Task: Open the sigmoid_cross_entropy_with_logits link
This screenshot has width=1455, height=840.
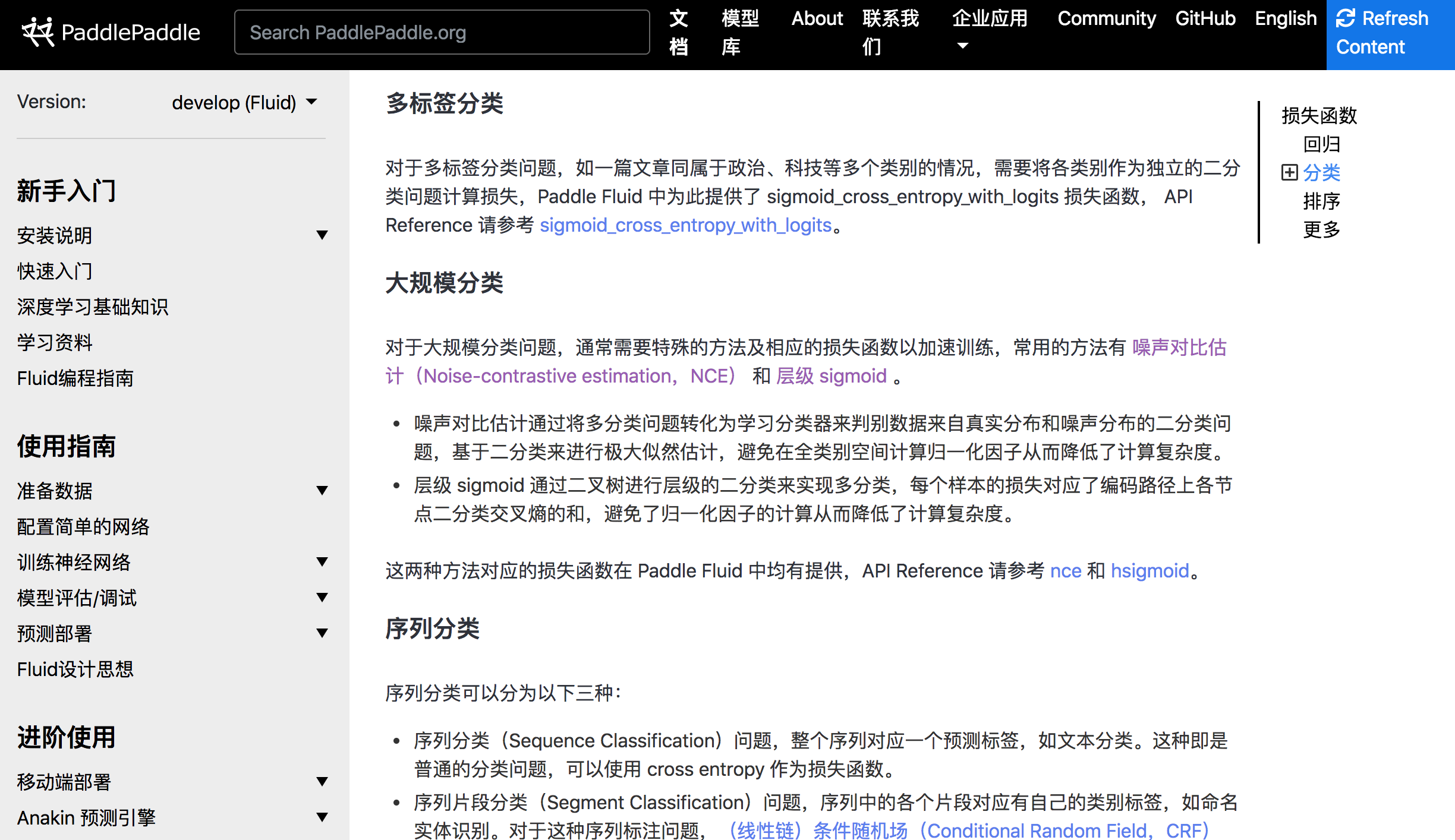Action: tap(685, 225)
